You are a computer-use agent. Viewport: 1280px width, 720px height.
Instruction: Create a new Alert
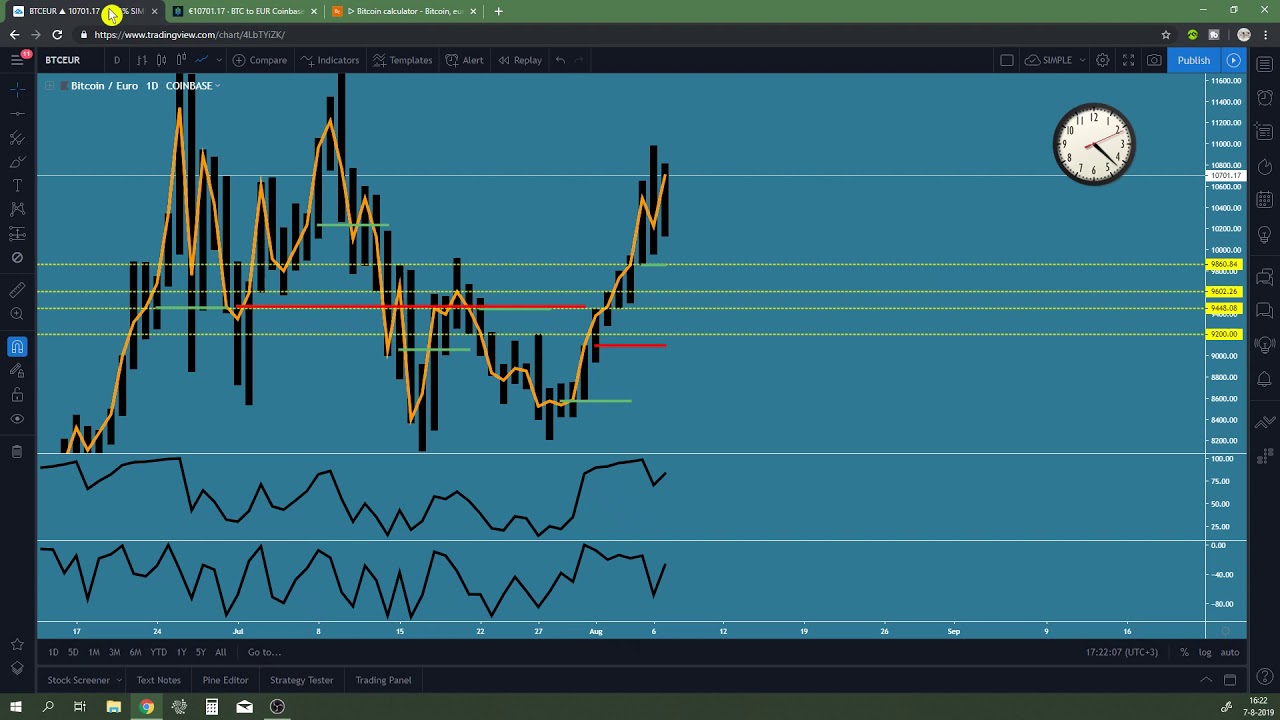(x=465, y=60)
